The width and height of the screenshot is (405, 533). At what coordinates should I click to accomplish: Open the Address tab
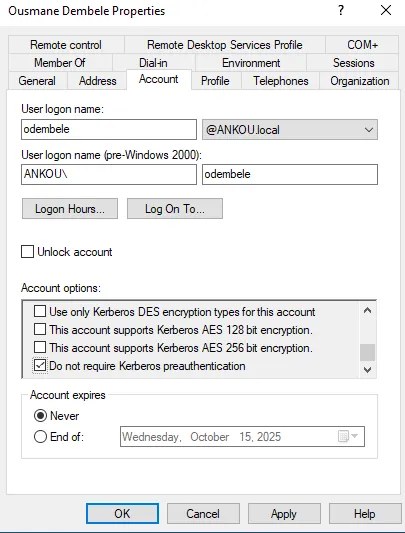point(98,81)
